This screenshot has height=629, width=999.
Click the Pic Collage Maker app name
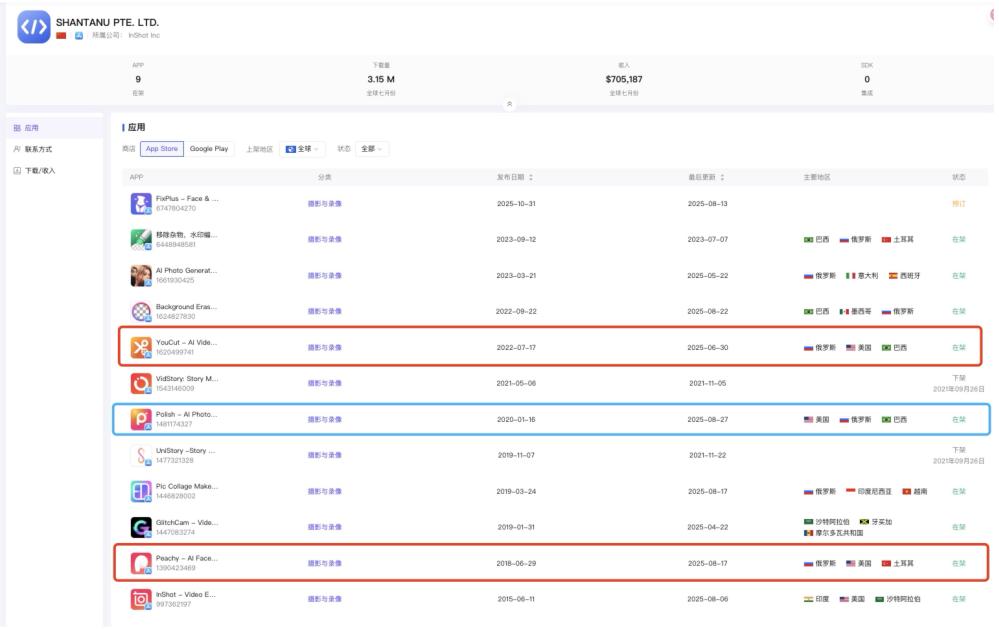(187, 486)
